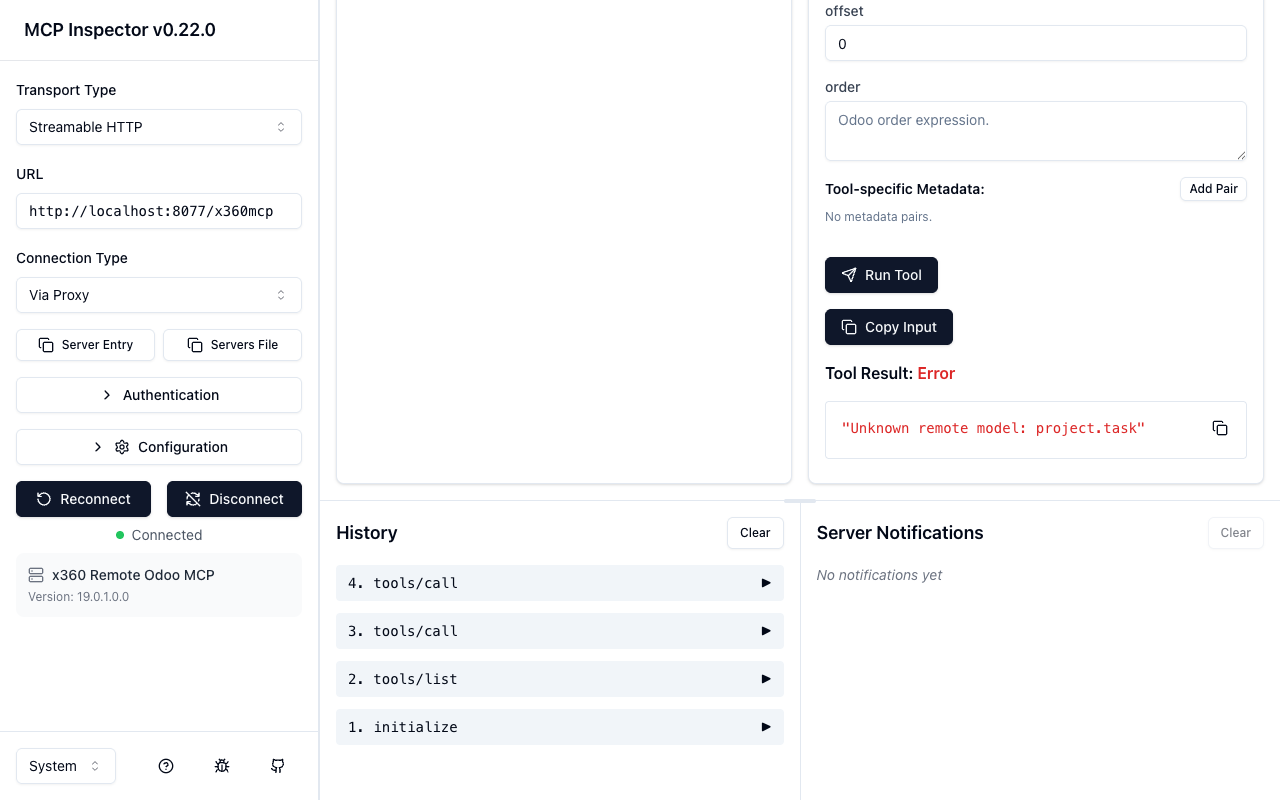Run the tool
Viewport: 1280px width, 800px height.
tap(881, 275)
